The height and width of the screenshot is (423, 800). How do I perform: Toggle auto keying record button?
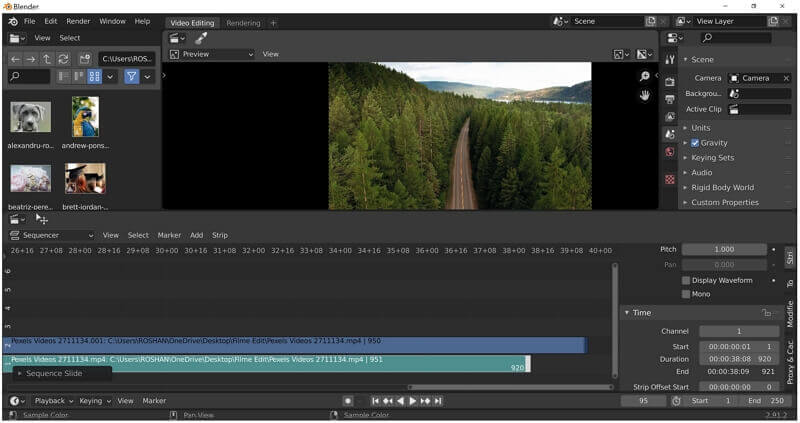click(347, 401)
